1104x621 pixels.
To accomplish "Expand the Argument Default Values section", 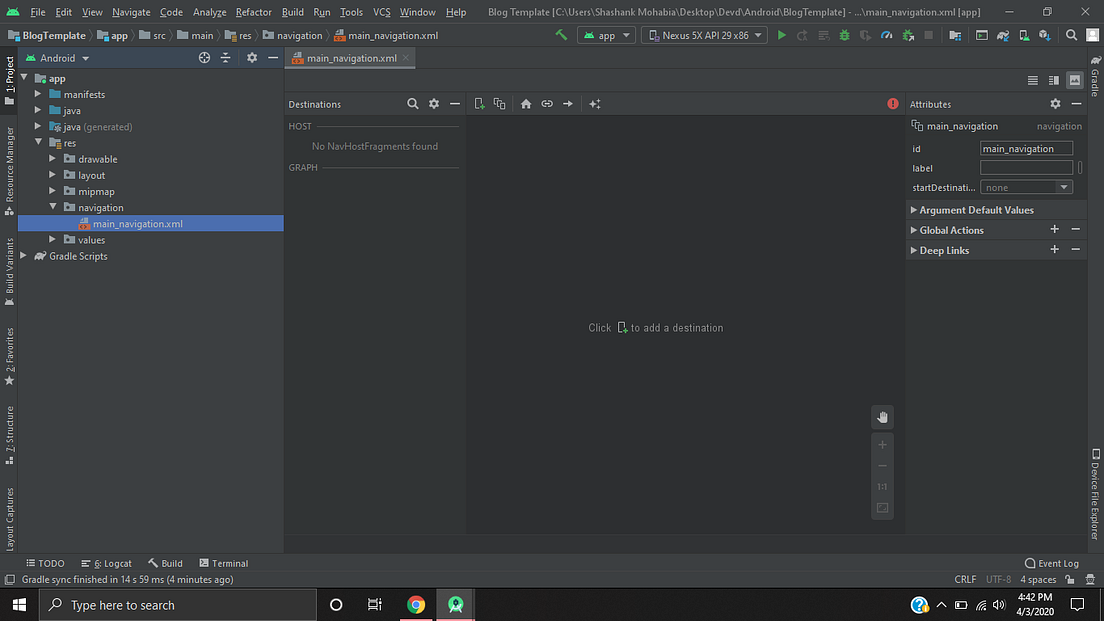I will 913,209.
